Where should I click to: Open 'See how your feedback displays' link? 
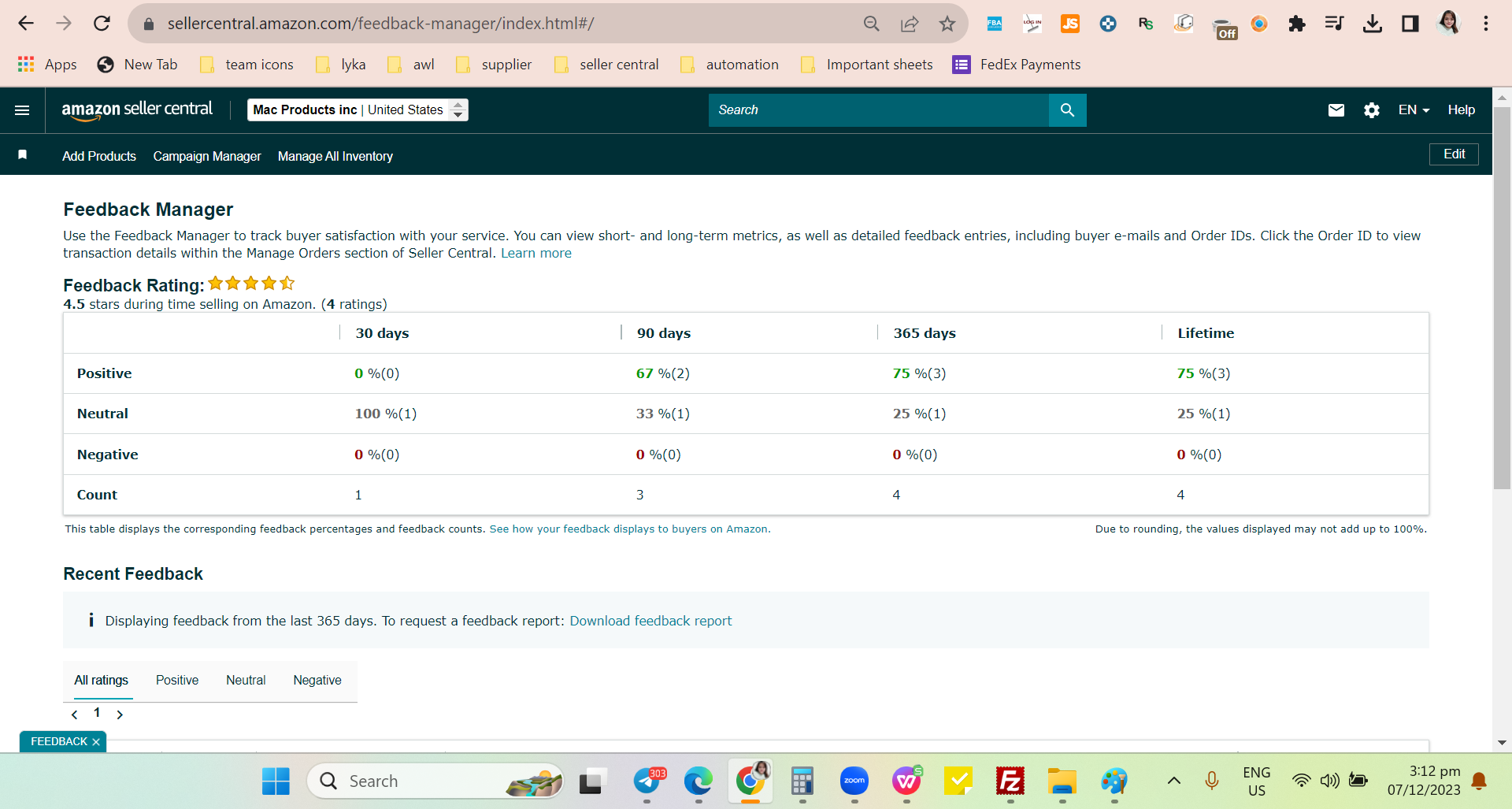(x=630, y=529)
